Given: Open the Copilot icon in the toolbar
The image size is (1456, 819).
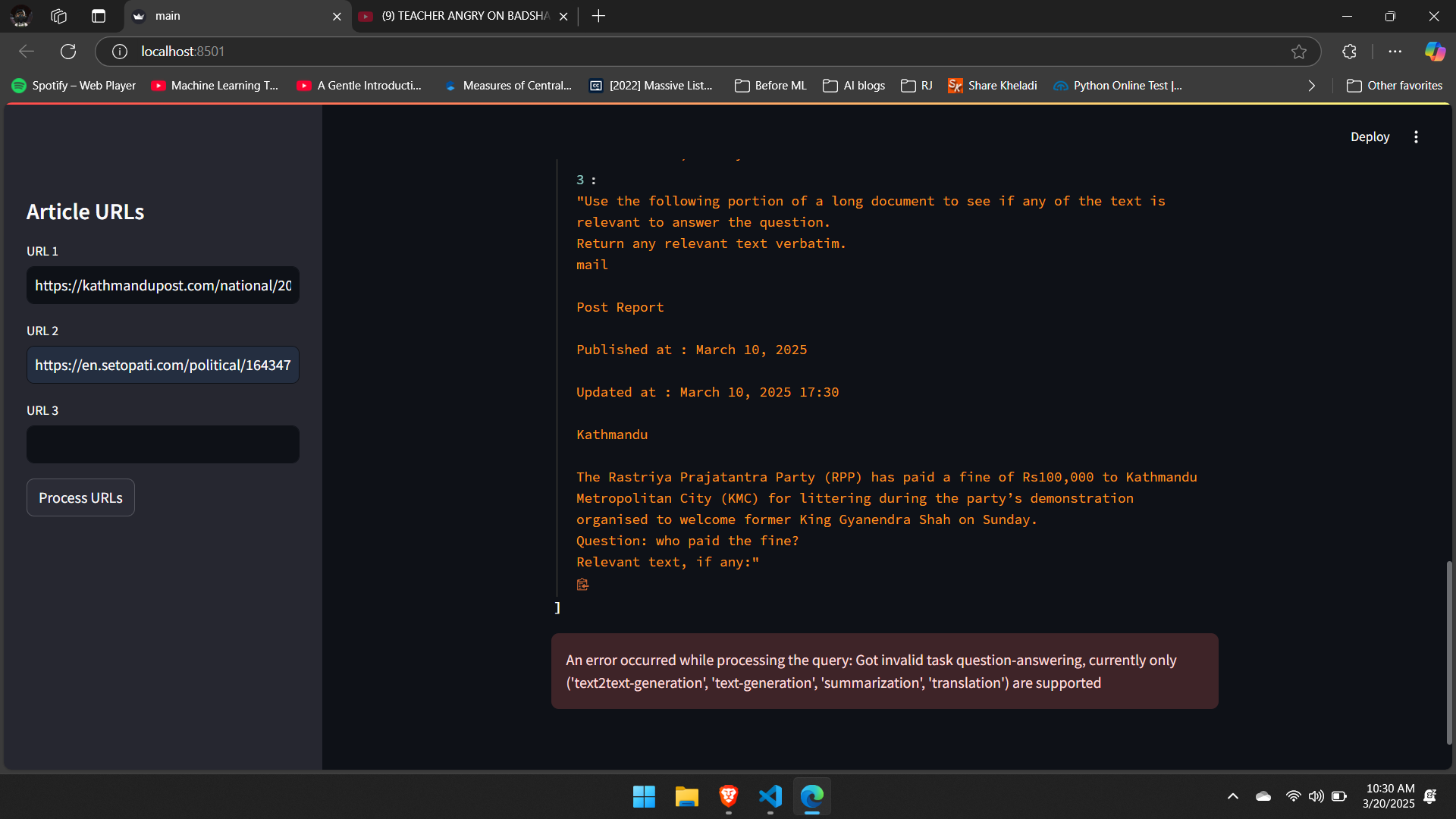Looking at the screenshot, I should click(1434, 52).
